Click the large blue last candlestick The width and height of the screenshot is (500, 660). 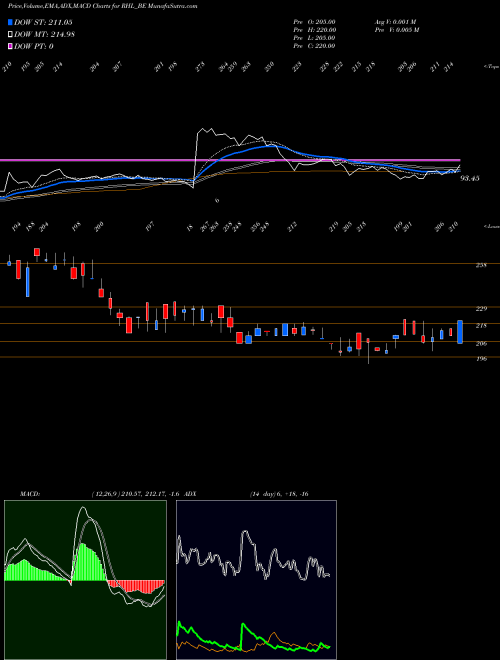460,332
